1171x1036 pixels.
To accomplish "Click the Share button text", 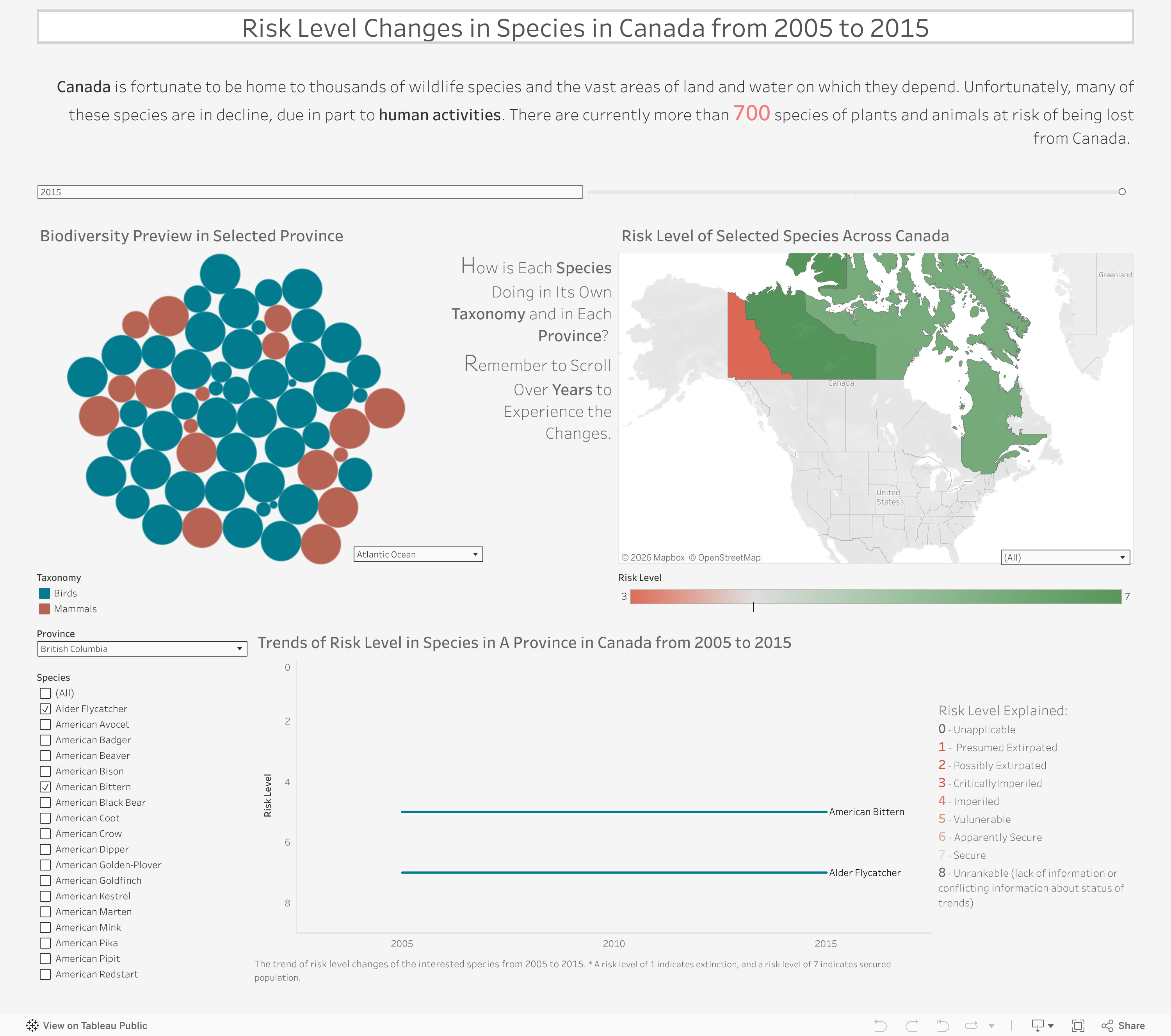I will click(1132, 1026).
